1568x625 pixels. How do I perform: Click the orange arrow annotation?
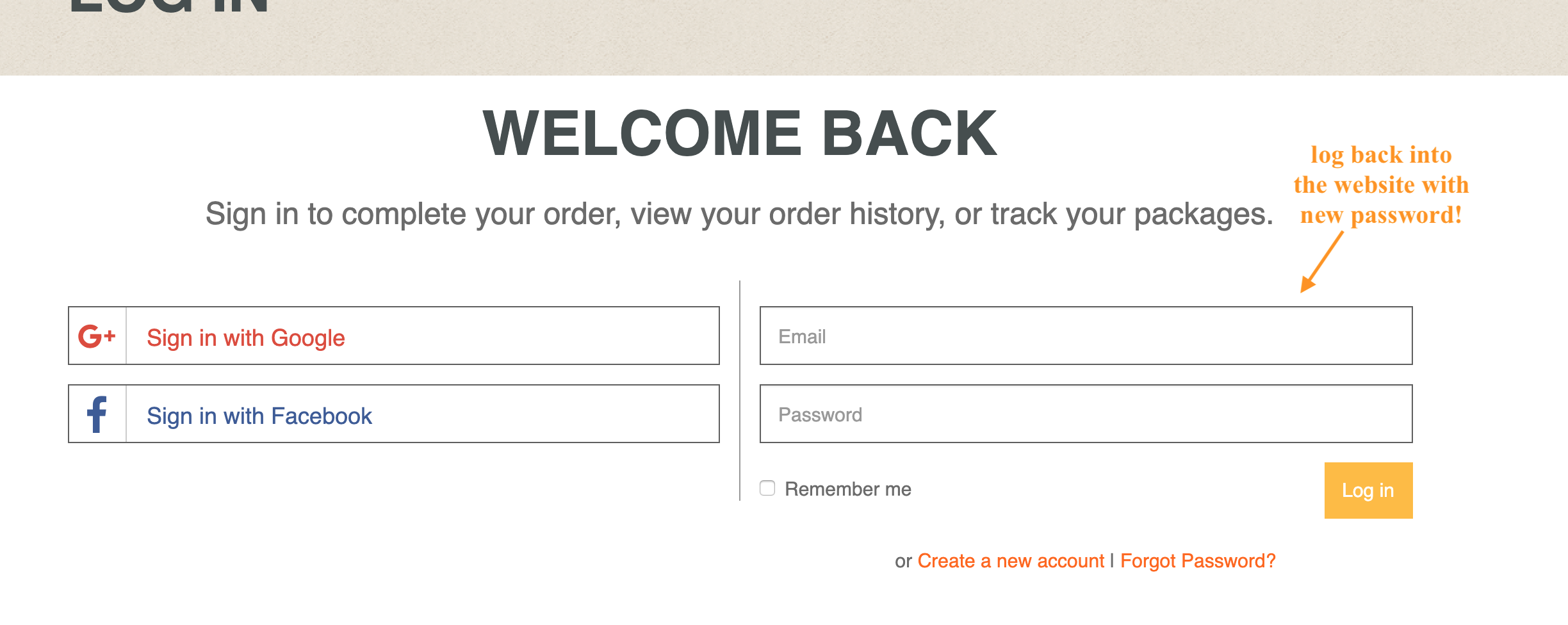(1321, 261)
